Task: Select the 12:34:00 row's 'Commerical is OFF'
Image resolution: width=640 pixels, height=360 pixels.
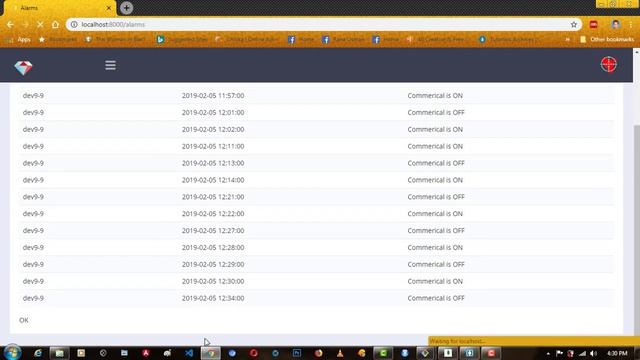Action: (436, 298)
